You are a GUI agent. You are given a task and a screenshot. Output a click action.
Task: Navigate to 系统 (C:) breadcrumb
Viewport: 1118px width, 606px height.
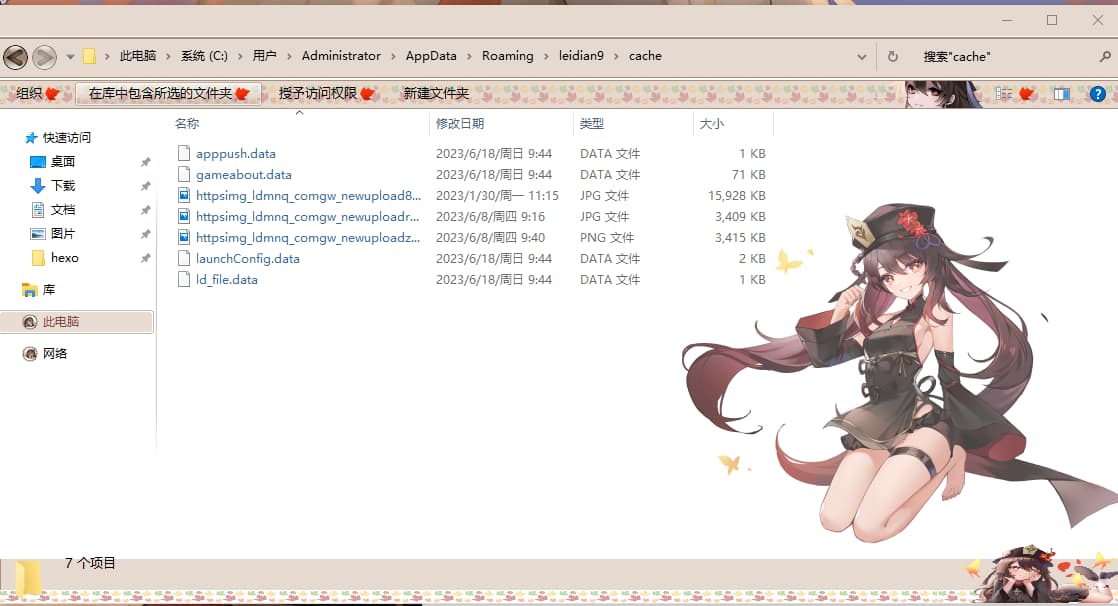[x=205, y=56]
